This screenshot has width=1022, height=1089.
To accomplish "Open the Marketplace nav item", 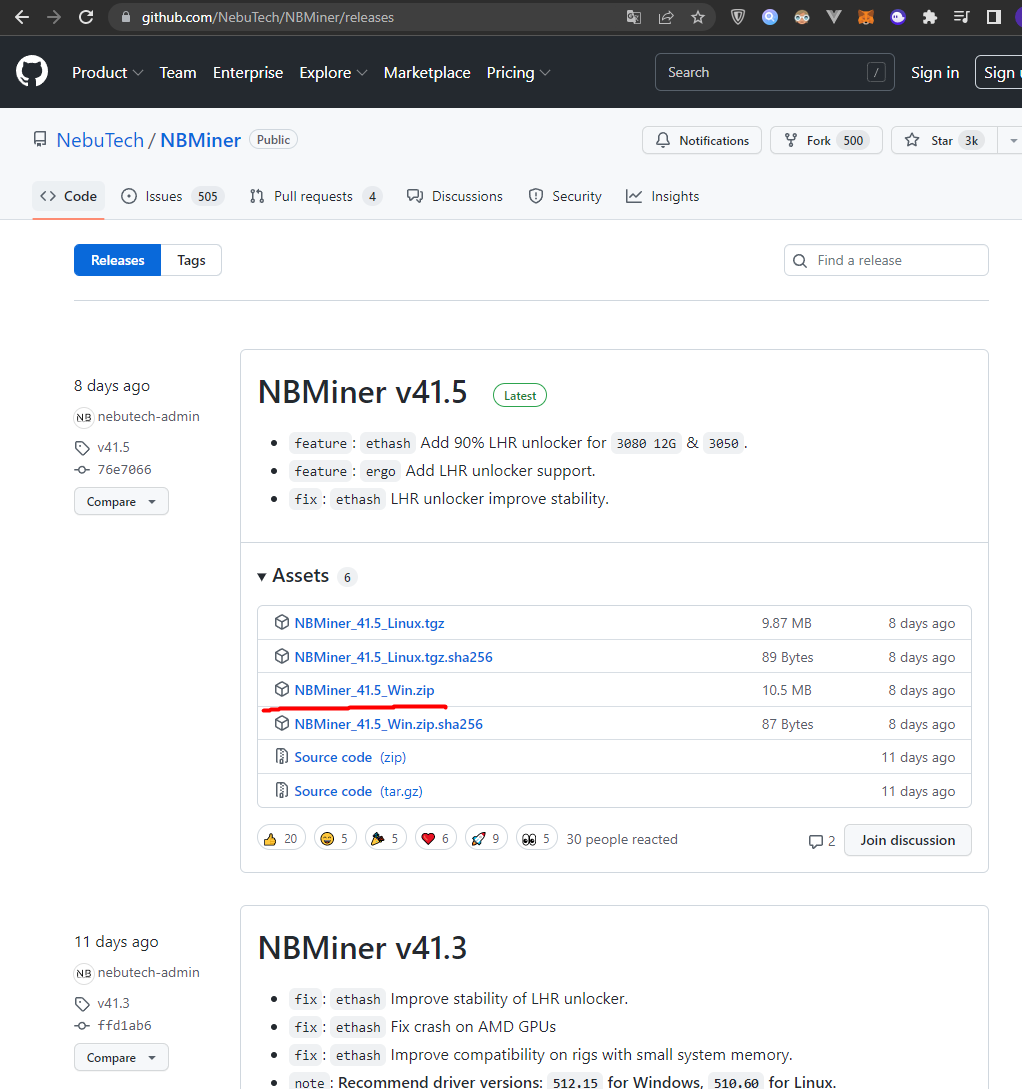I will (x=427, y=72).
